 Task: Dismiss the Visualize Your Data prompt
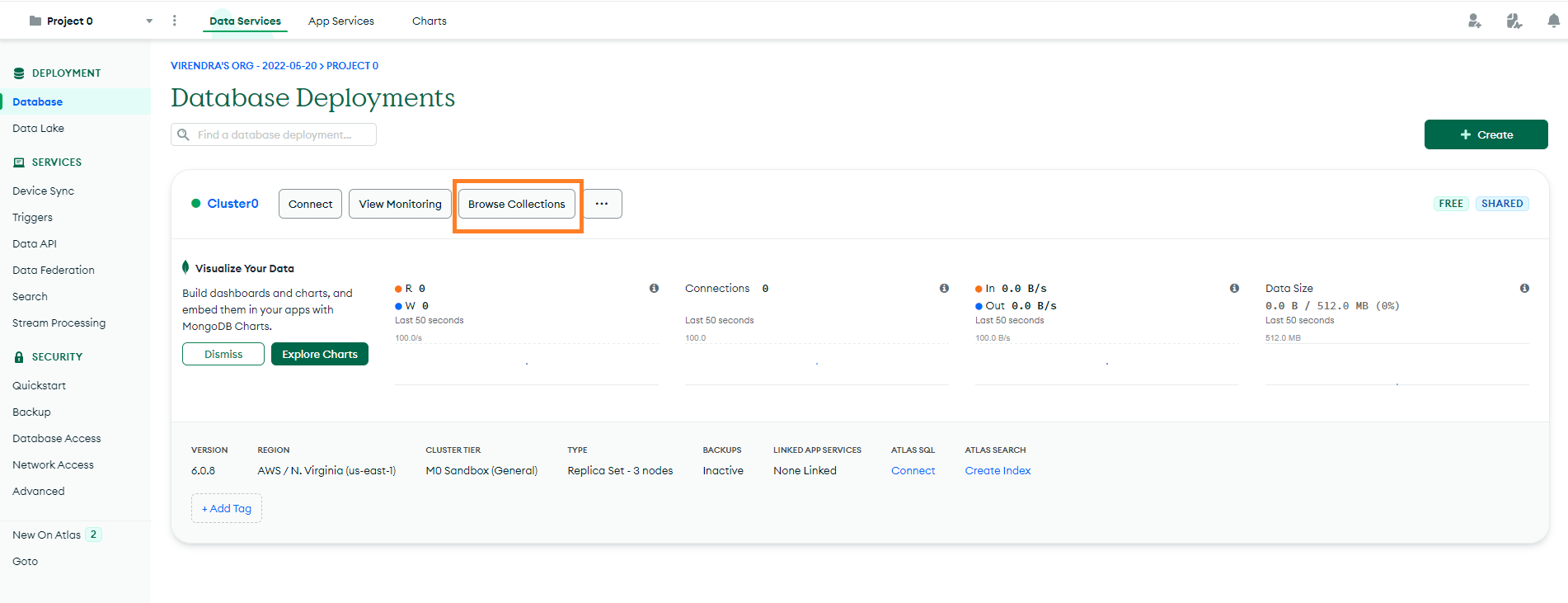point(223,354)
